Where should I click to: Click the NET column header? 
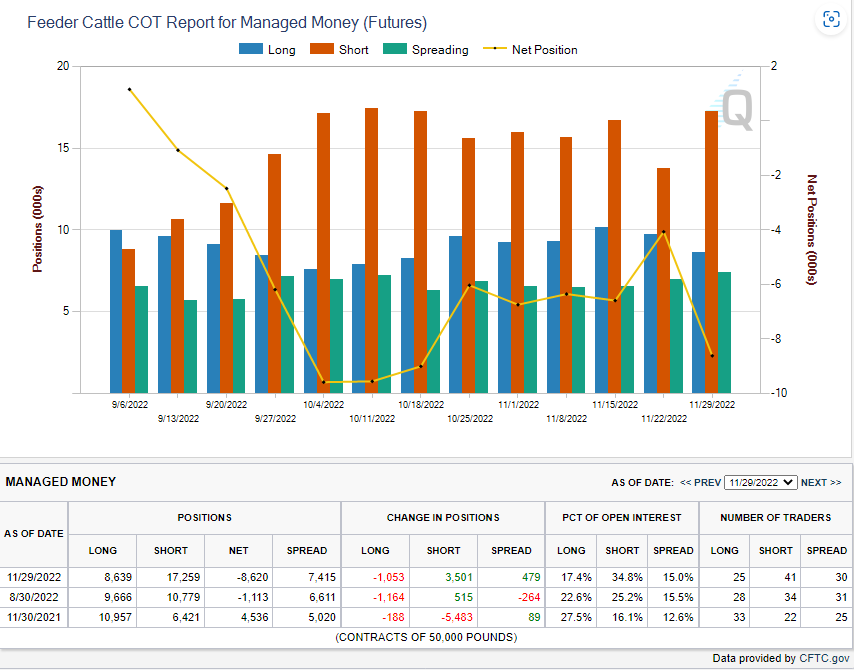click(x=239, y=551)
